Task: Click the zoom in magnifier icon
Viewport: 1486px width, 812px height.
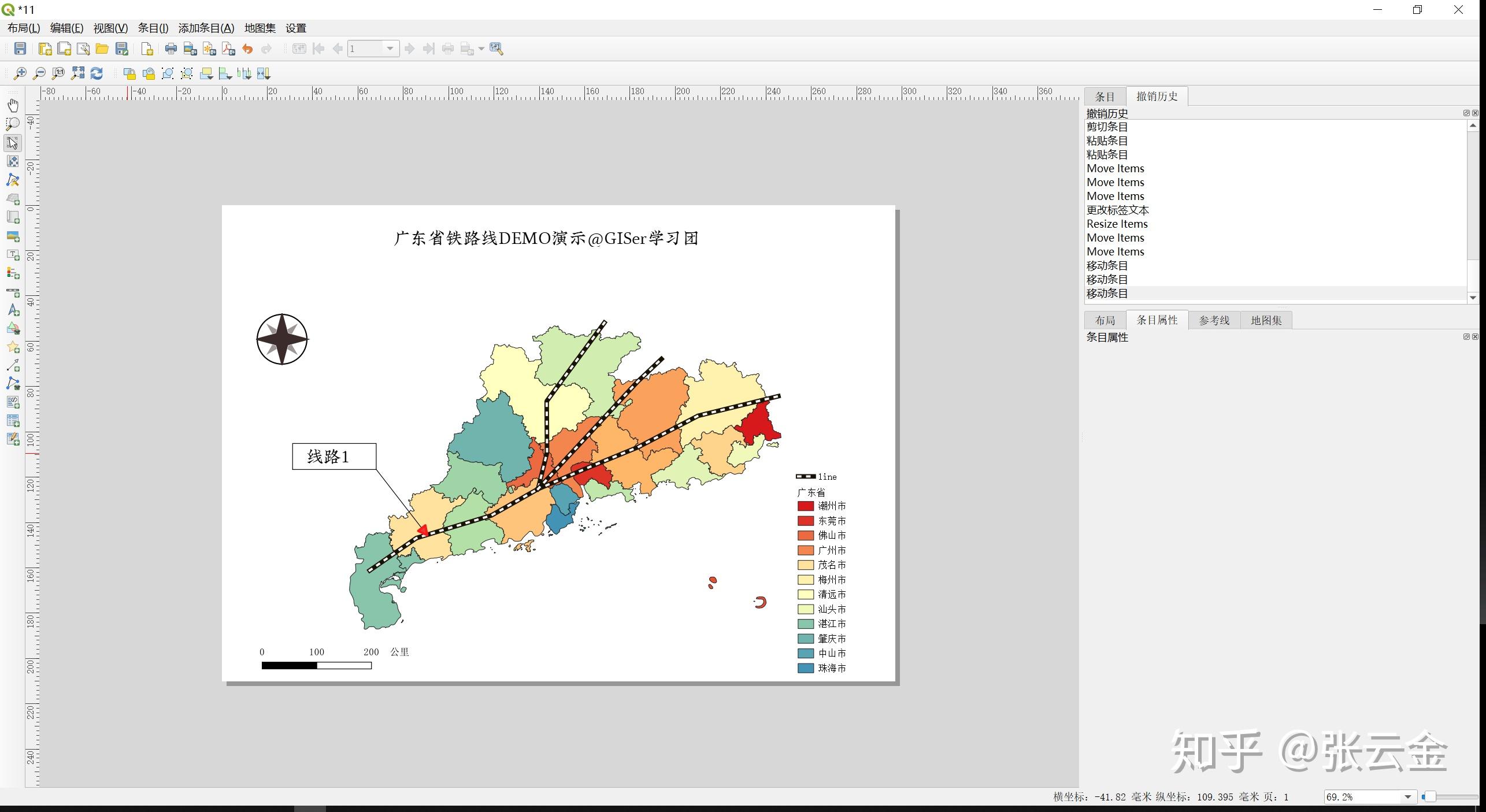Action: click(20, 73)
